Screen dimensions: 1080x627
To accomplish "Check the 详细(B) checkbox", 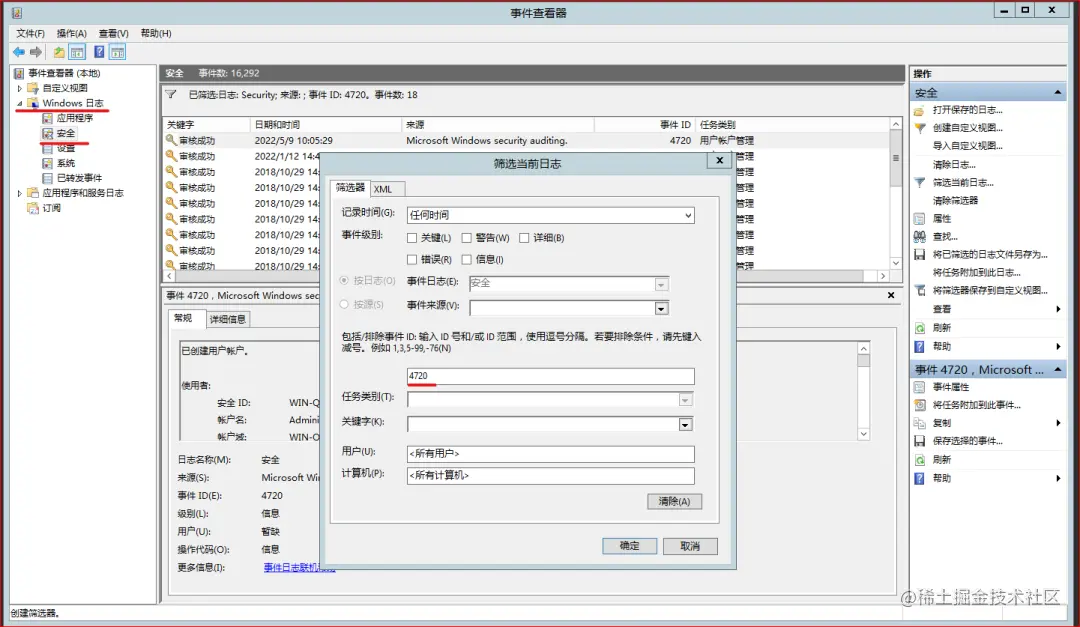I will pos(524,238).
